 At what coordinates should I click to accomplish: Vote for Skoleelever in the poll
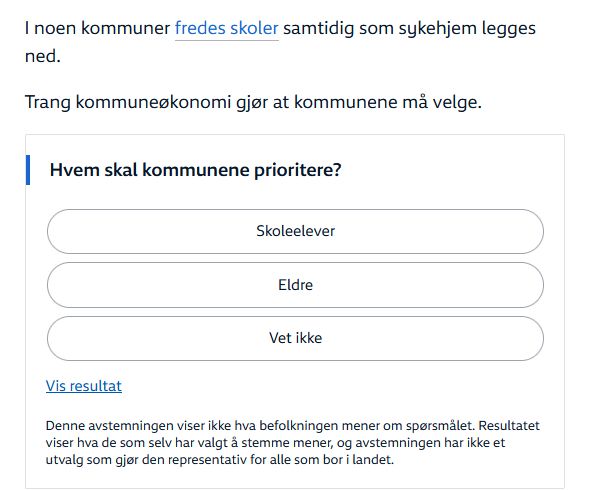pyautogui.click(x=295, y=231)
